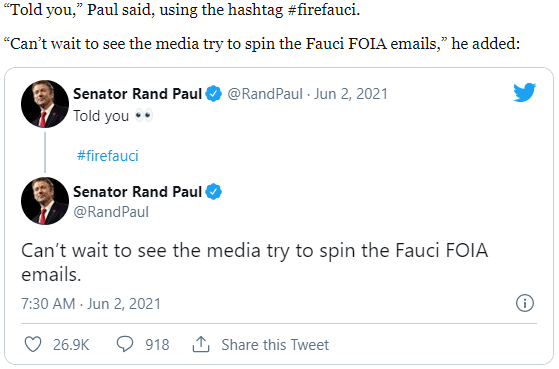The image size is (559, 369).
Task: Open the lower Rand Paul avatar
Action: click(x=45, y=201)
